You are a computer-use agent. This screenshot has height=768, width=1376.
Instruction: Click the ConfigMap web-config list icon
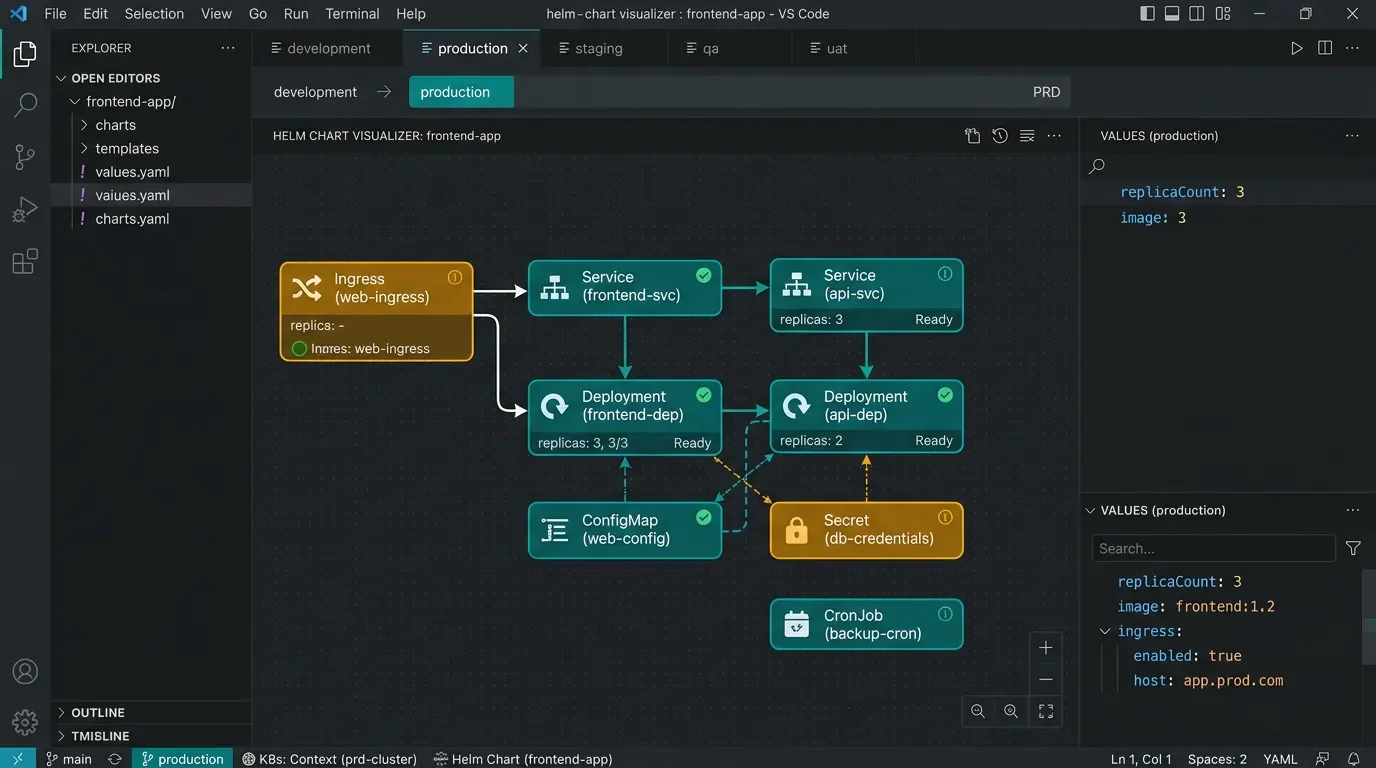(554, 530)
